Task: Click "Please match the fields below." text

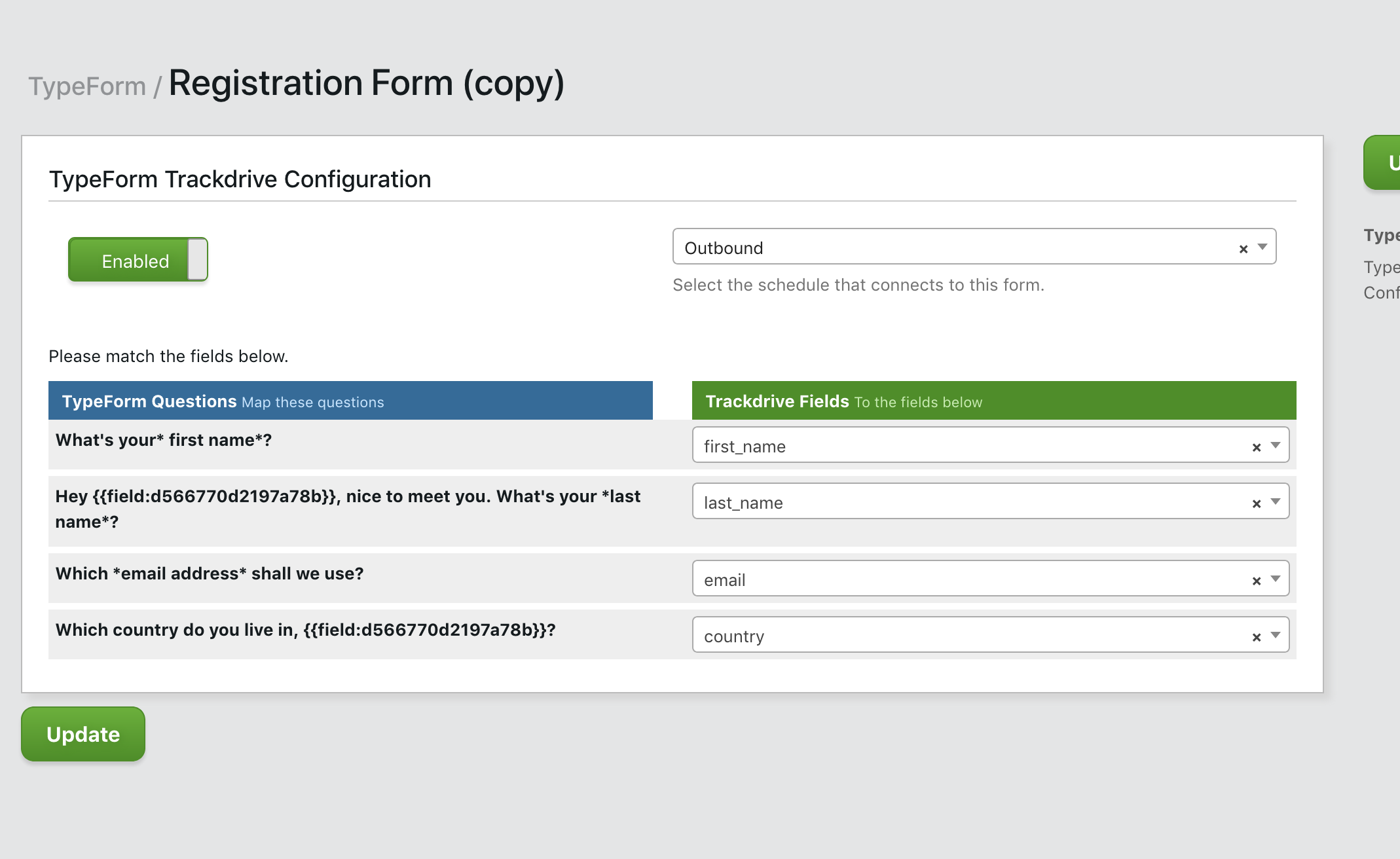Action: [168, 356]
